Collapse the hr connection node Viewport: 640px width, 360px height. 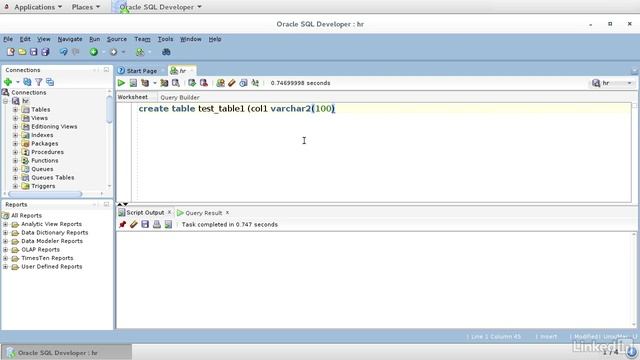coord(6,101)
